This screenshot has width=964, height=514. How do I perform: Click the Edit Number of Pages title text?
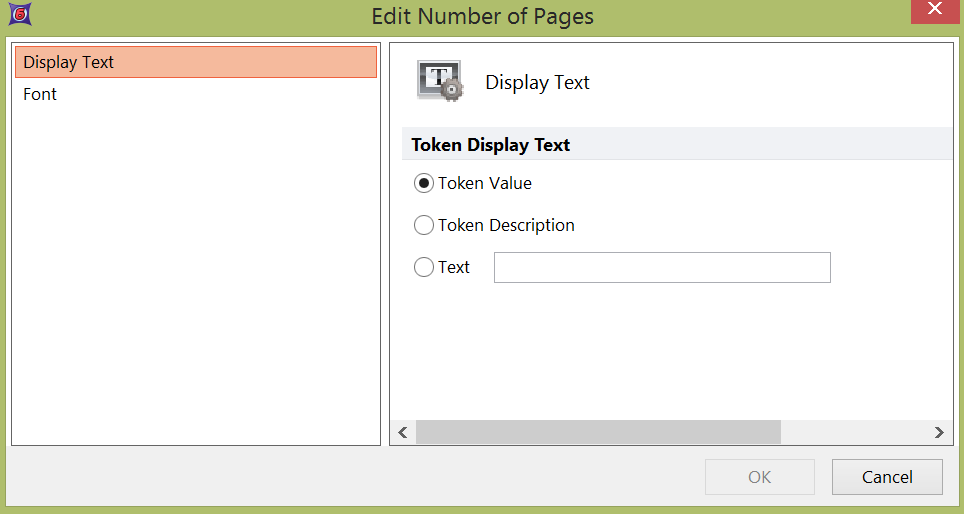click(482, 16)
